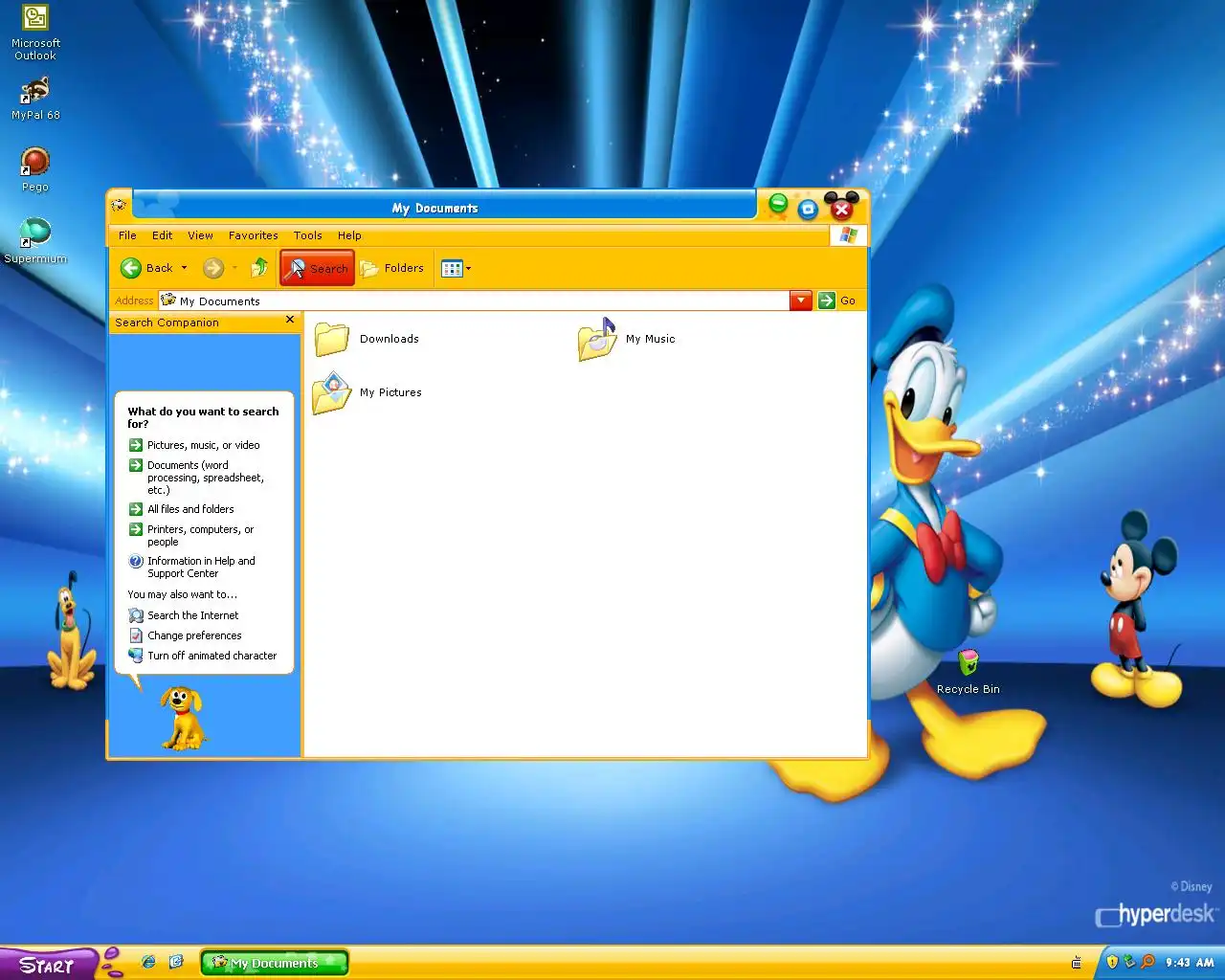Click the animated search dog character
1225x980 pixels.
(x=183, y=717)
